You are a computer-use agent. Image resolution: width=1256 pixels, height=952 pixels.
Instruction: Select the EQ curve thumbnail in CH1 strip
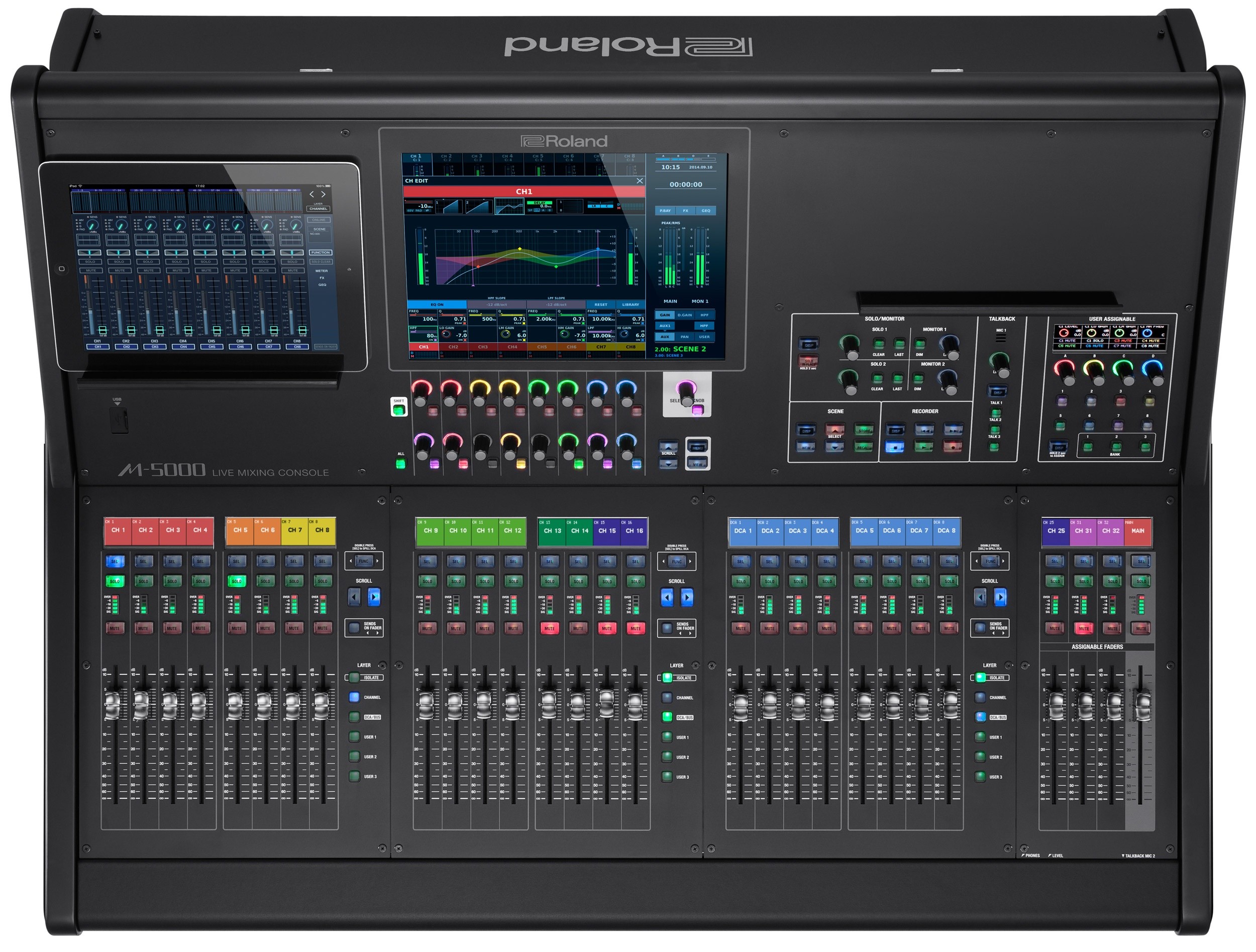[x=509, y=206]
